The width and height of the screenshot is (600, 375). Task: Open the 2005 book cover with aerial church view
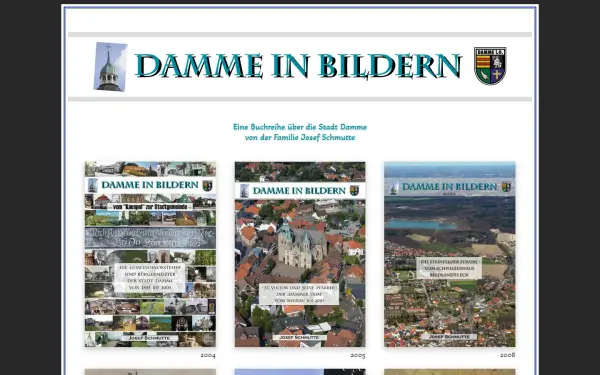(300, 254)
